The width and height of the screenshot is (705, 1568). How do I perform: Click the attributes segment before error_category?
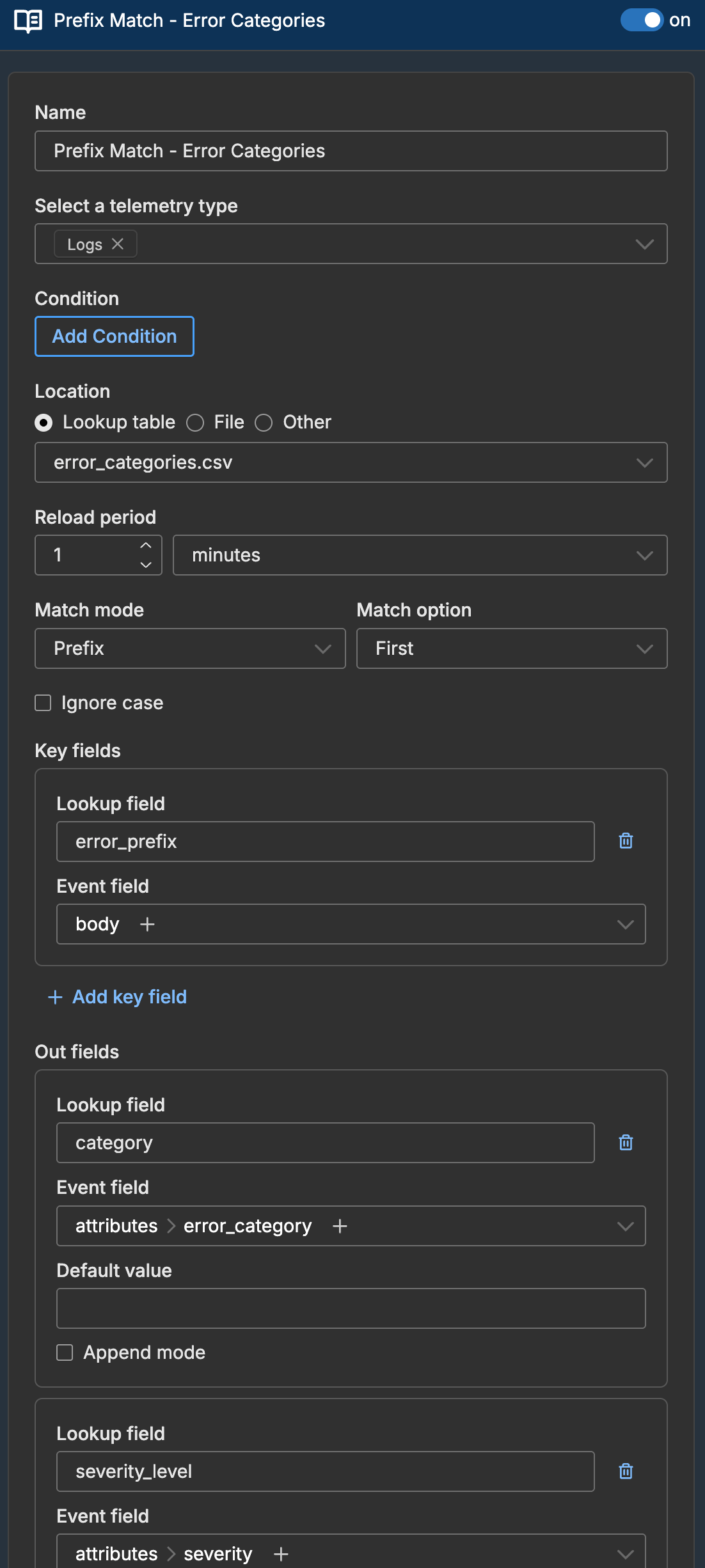[x=116, y=1226]
